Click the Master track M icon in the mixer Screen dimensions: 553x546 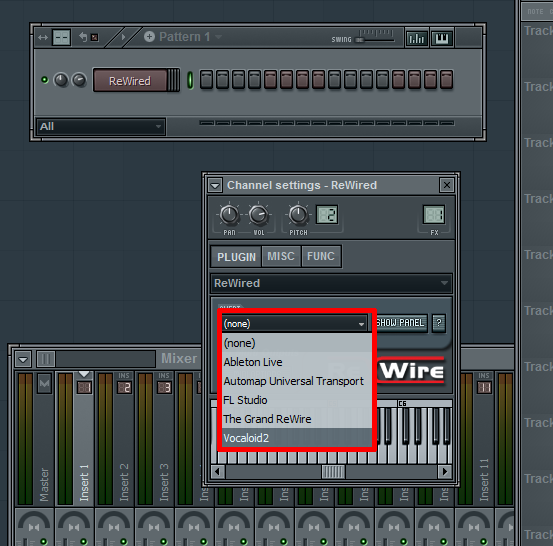(x=44, y=383)
